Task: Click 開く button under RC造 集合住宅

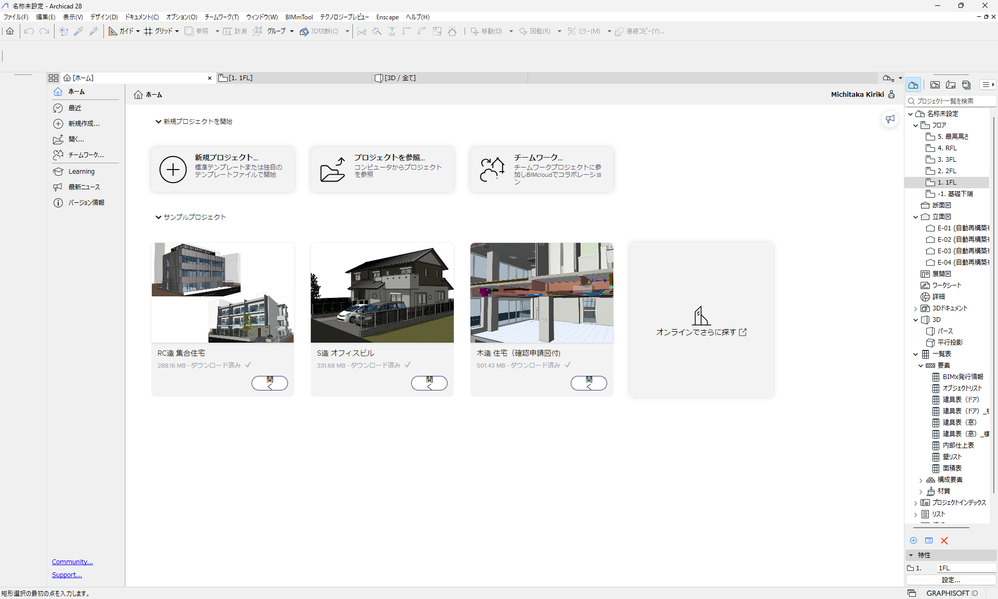Action: [x=270, y=383]
